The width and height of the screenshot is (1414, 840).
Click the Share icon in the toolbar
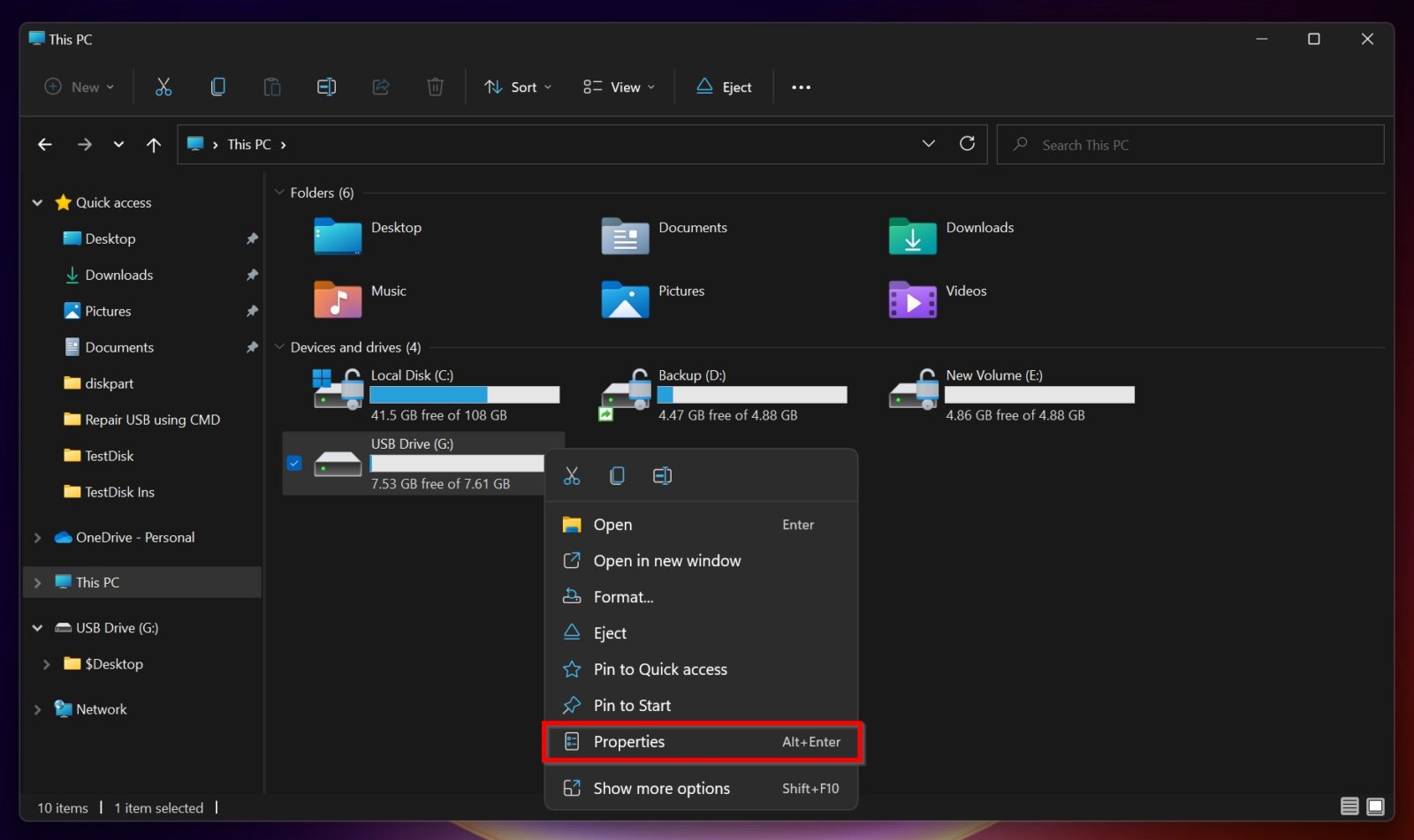click(380, 87)
